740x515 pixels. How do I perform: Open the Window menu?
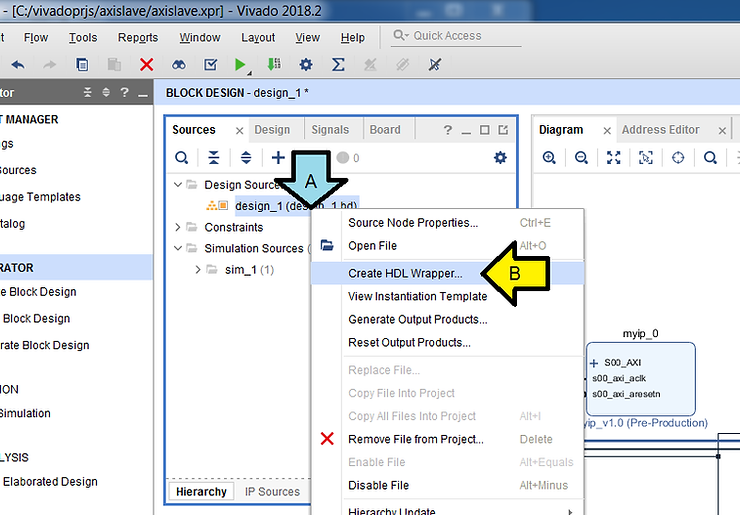tap(200, 37)
